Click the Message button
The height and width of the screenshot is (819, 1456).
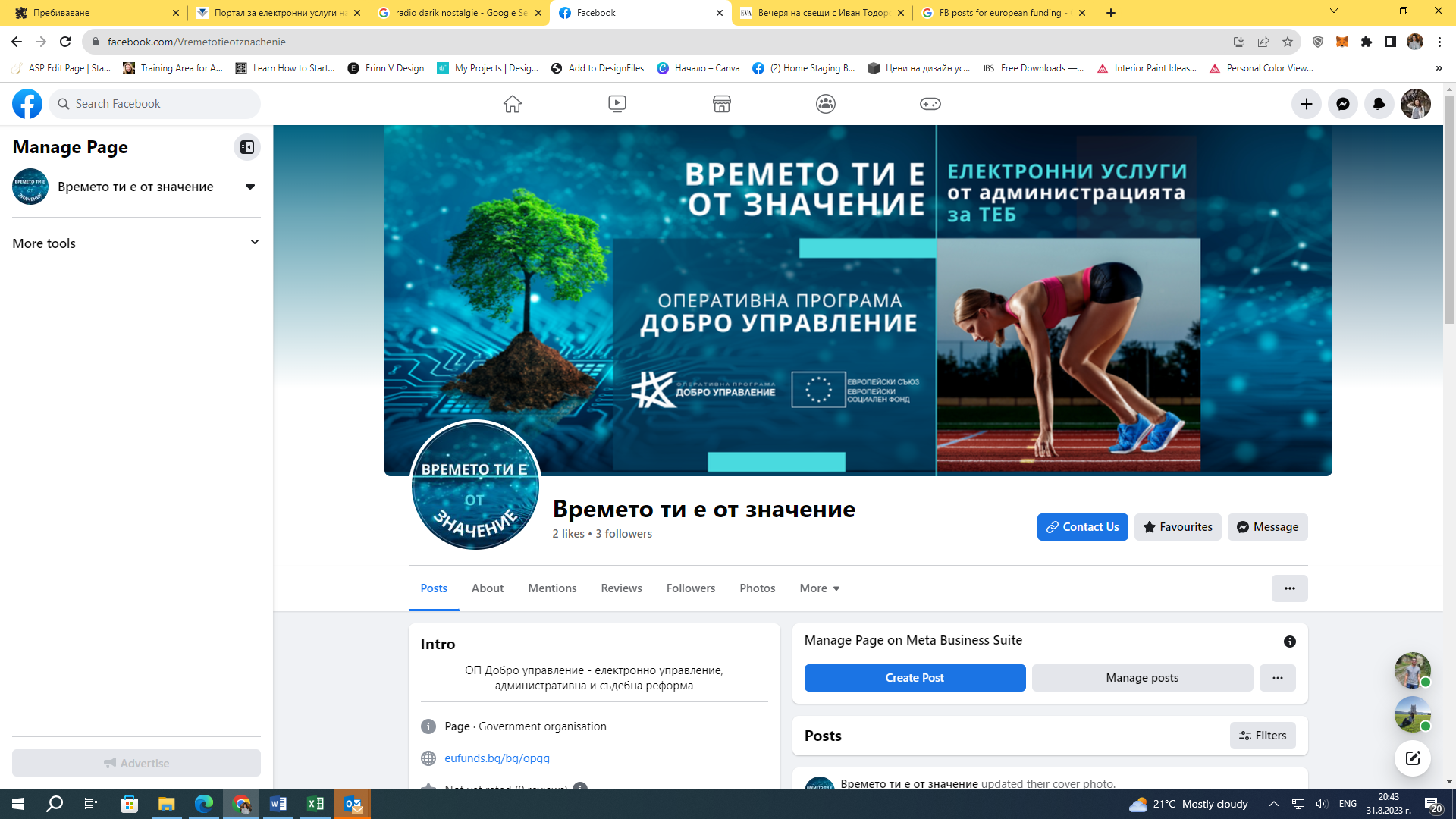click(x=1268, y=527)
